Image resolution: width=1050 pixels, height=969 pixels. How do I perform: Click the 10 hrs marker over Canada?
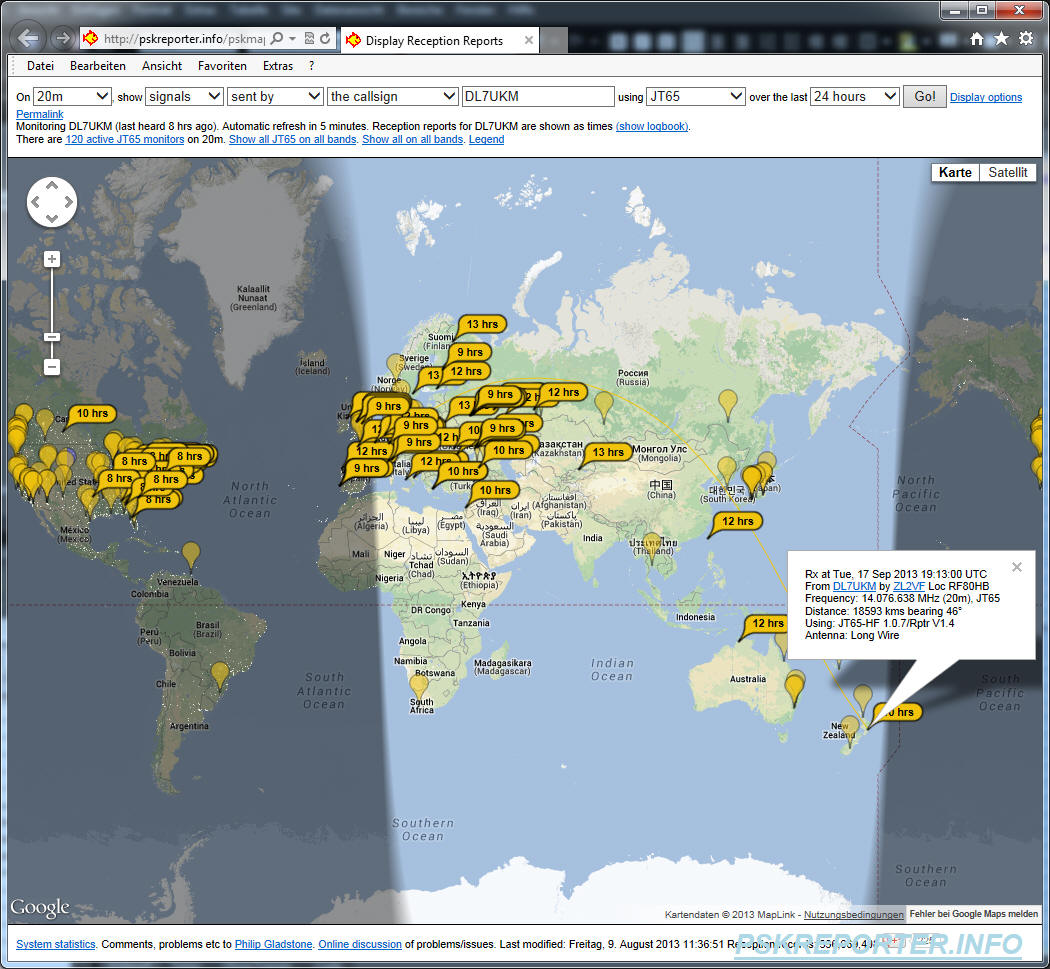(92, 413)
